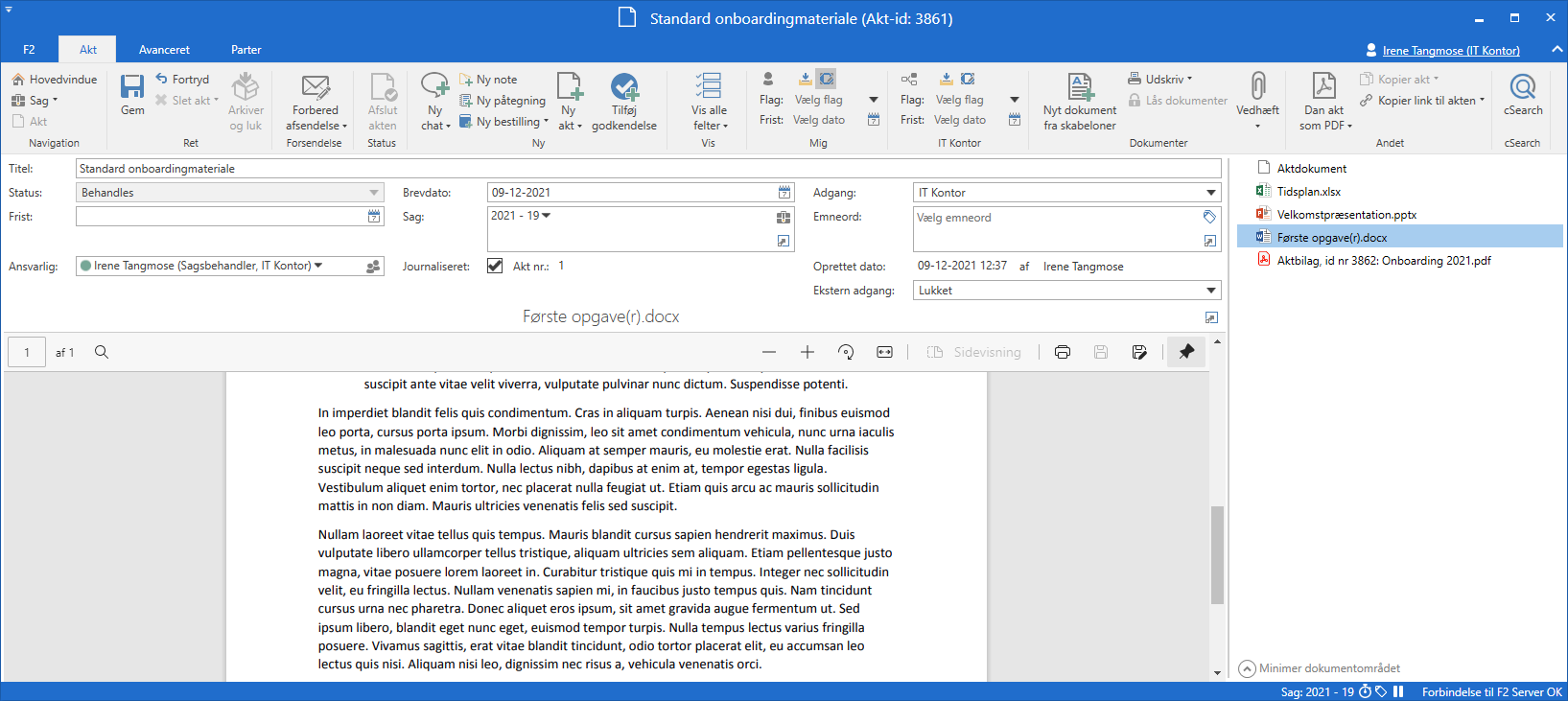The image size is (1568, 701).
Task: Switch to Parter tab
Action: (x=246, y=50)
